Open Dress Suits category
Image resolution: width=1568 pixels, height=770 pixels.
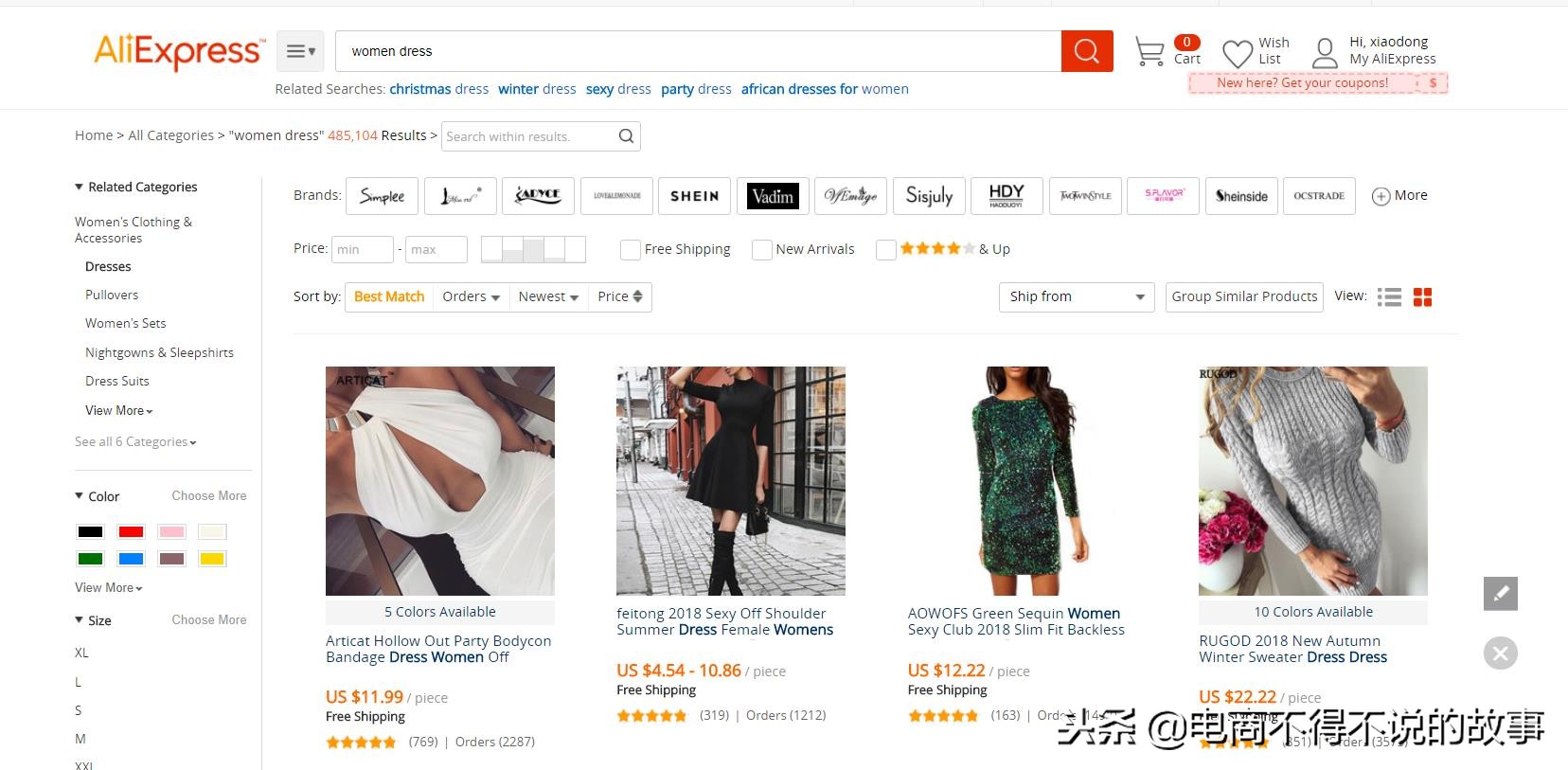[x=117, y=381]
